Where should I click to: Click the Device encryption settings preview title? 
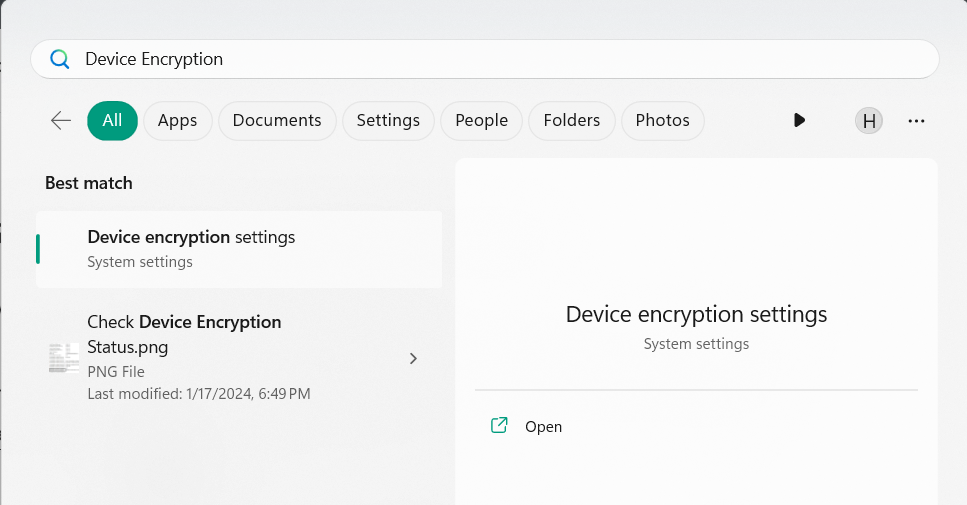[x=696, y=314]
